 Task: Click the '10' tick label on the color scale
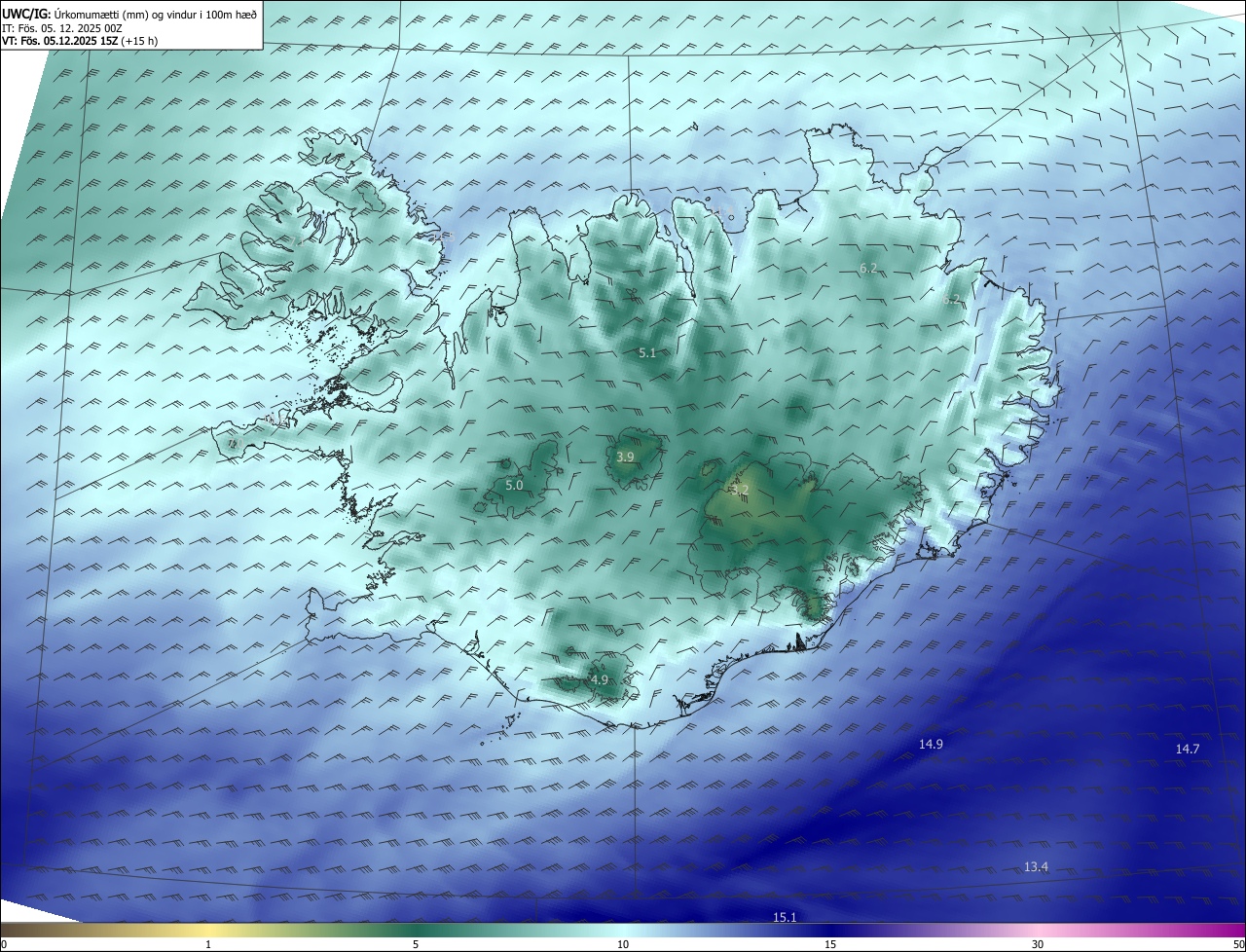(x=623, y=944)
